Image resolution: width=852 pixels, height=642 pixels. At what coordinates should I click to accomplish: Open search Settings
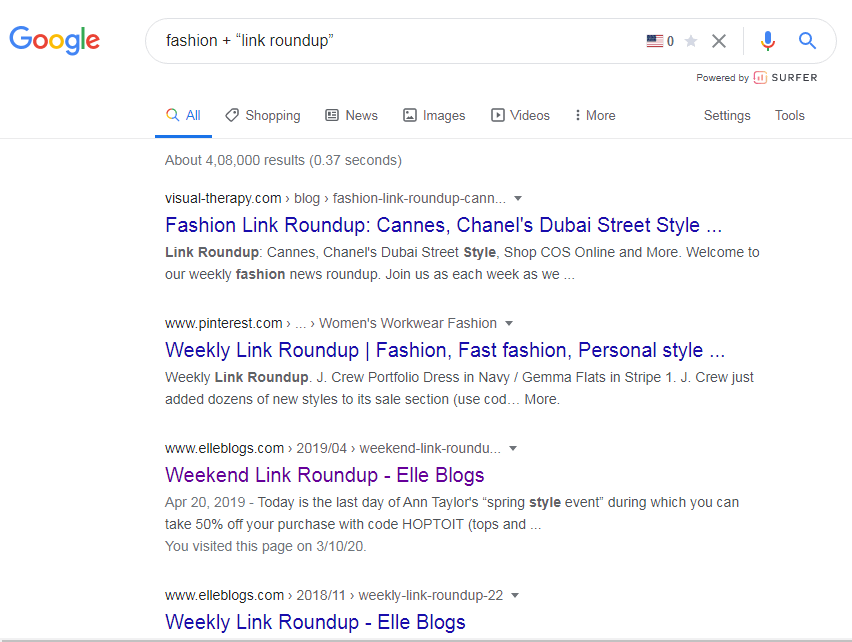click(727, 116)
